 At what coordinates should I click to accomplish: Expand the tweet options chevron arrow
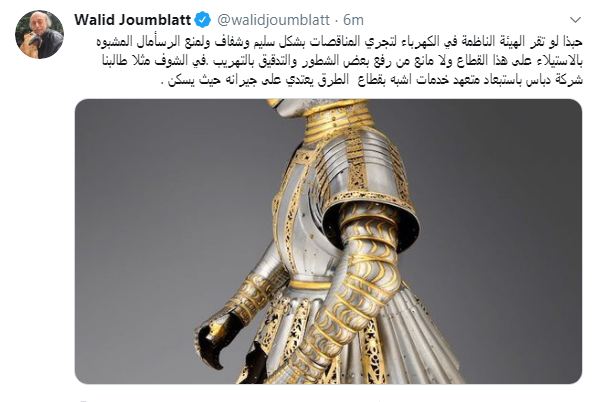[x=576, y=20]
